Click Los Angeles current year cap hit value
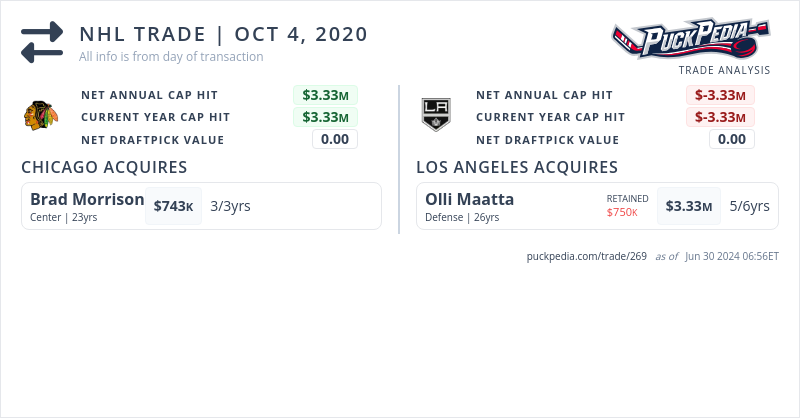The height and width of the screenshot is (418, 800). tap(720, 117)
